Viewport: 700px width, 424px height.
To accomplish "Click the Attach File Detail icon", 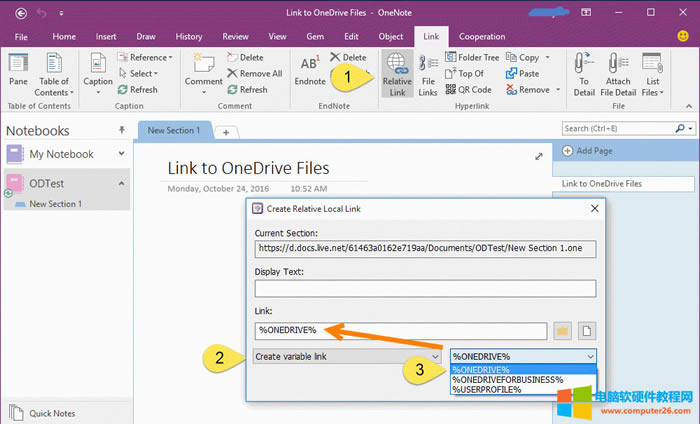I will [x=618, y=72].
